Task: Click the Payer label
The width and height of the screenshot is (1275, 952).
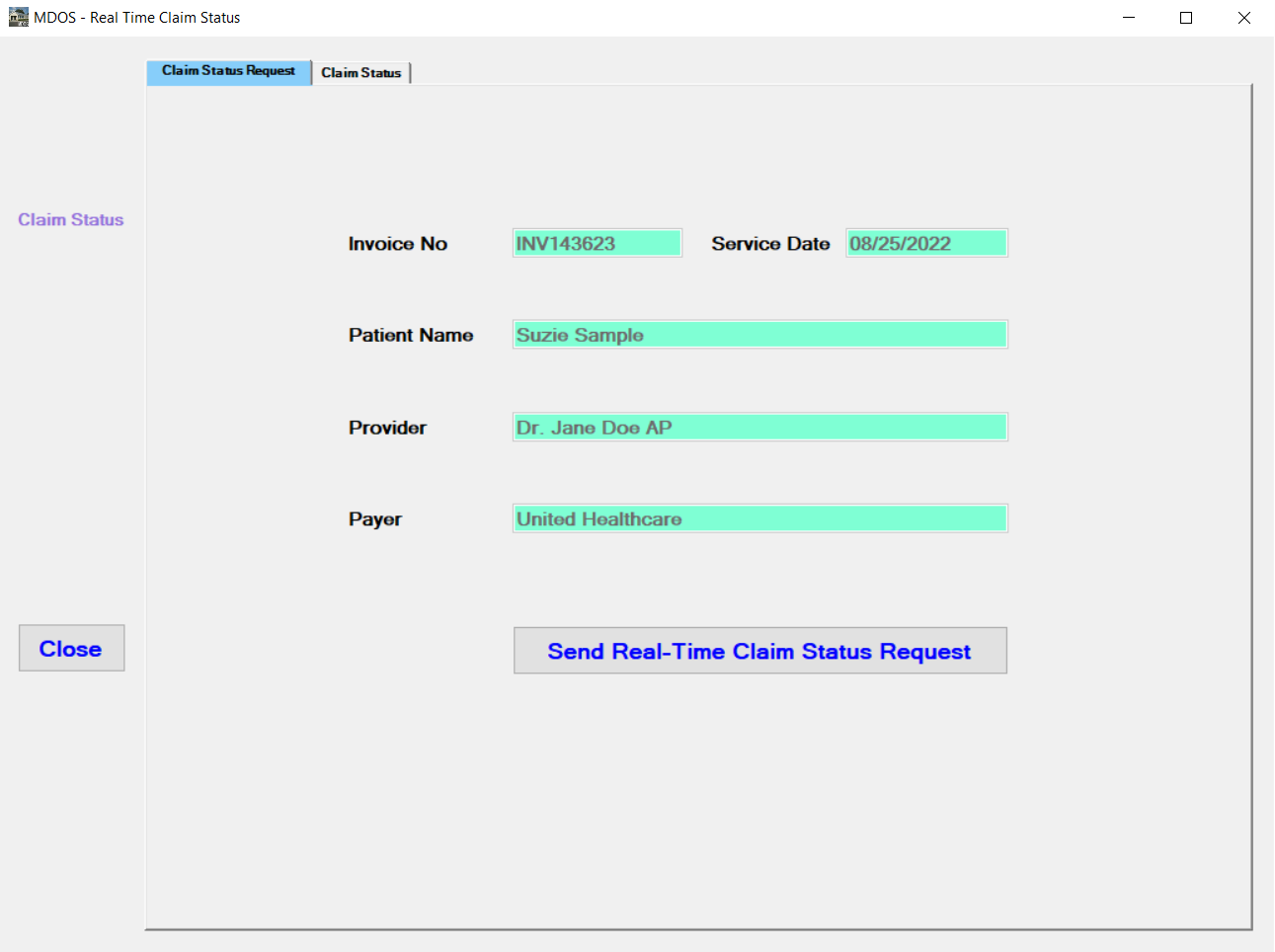Action: click(375, 518)
